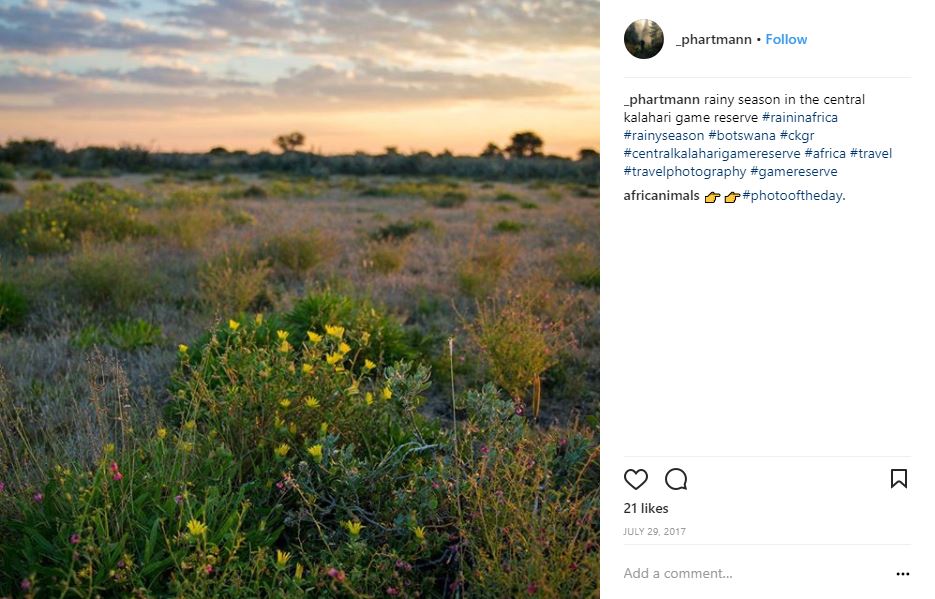This screenshot has width=935, height=599.
Task: Open _phartmann username in post header
Action: coord(714,39)
